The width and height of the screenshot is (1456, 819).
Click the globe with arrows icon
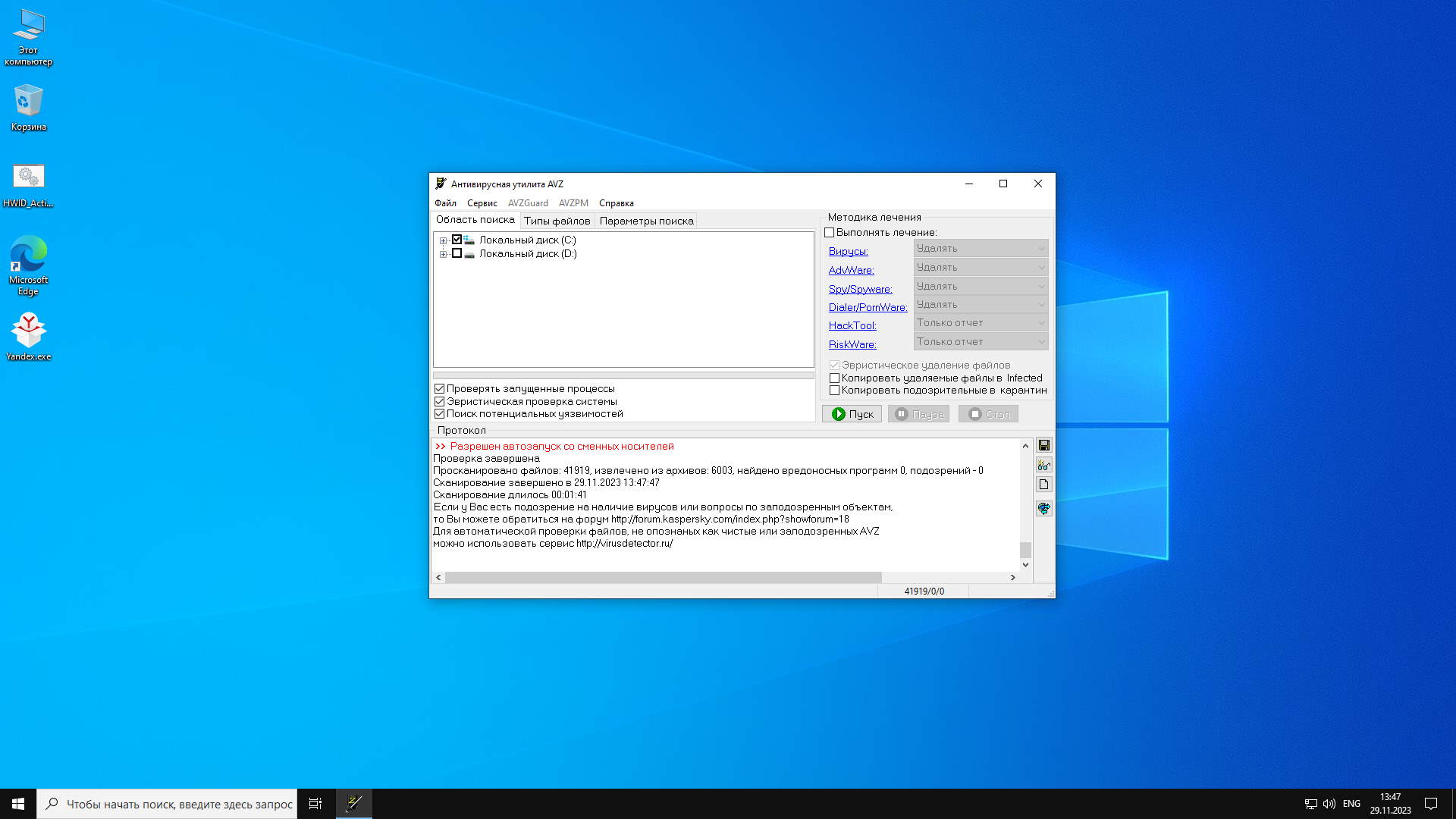1044,508
